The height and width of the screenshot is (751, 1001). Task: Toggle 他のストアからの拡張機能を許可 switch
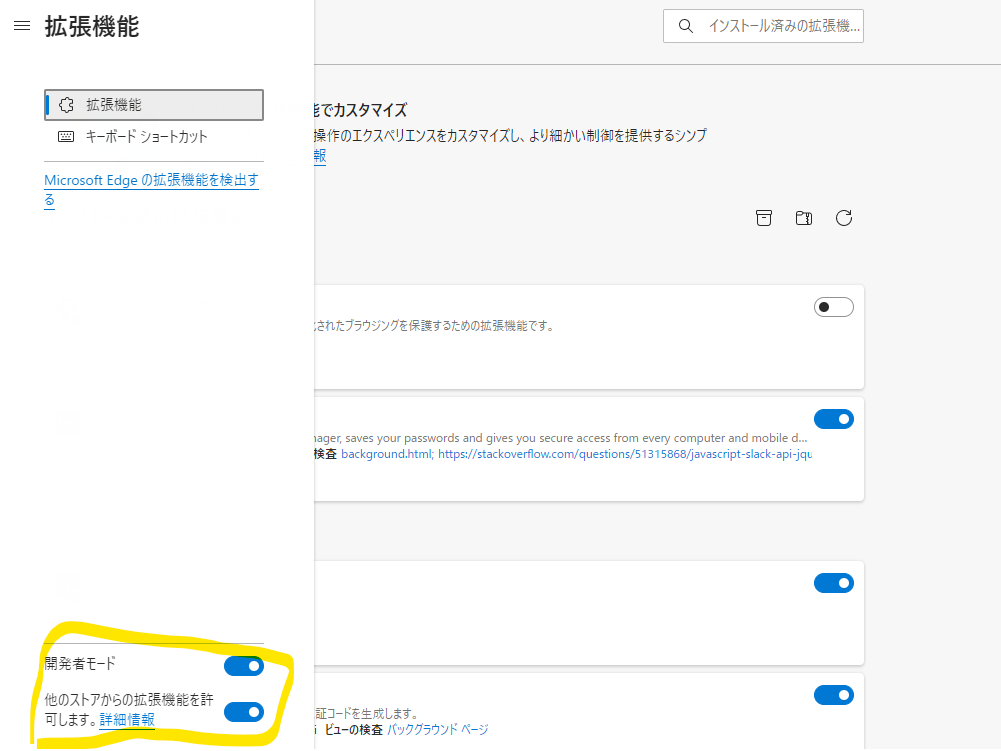coord(244,712)
